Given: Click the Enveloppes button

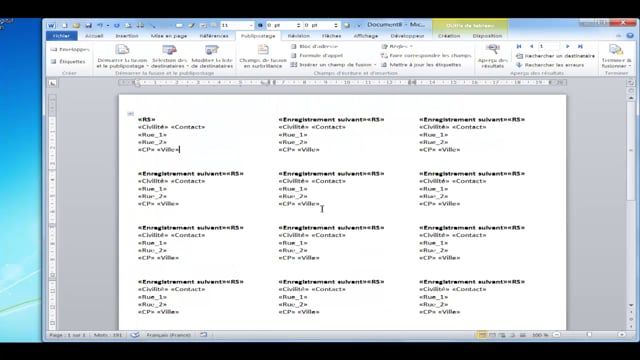Looking at the screenshot, I should 70,49.
